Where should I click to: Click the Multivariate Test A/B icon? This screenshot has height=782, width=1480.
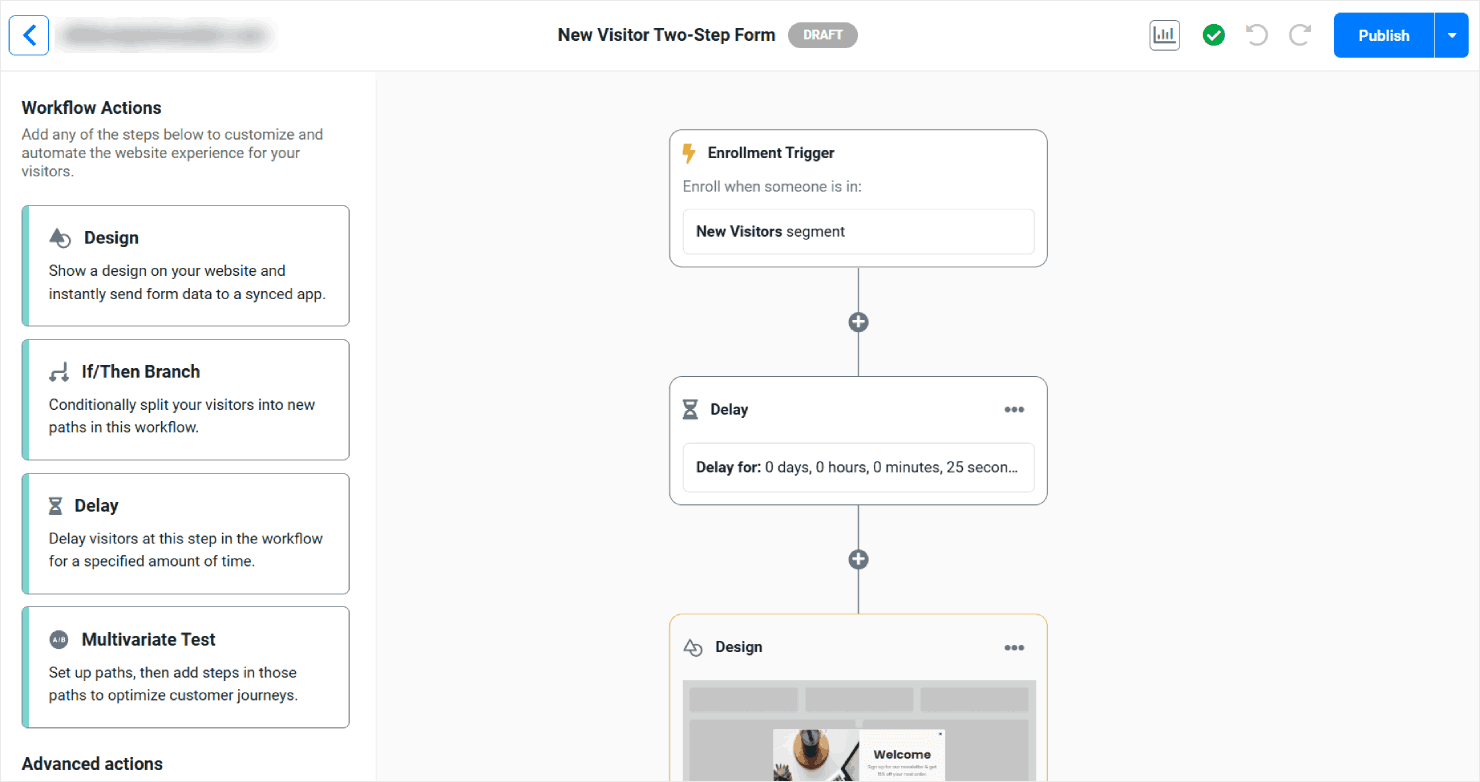(59, 639)
